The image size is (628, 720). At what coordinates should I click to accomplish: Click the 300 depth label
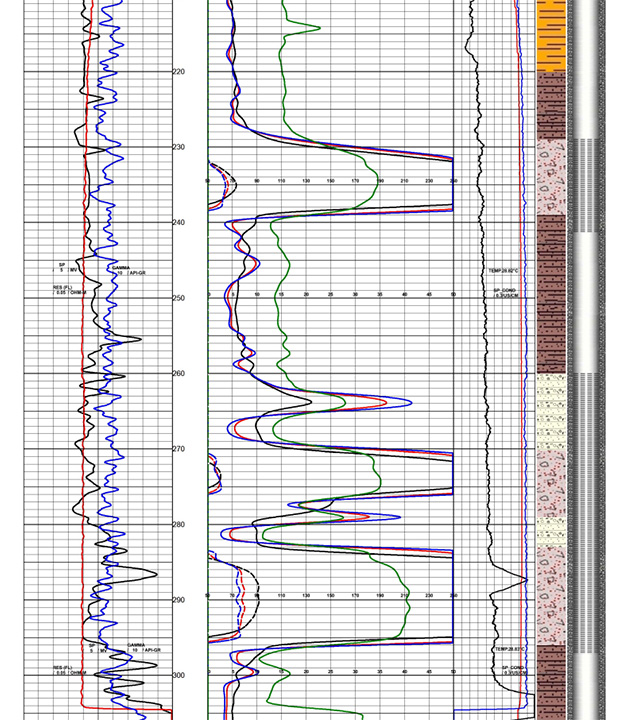click(178, 676)
